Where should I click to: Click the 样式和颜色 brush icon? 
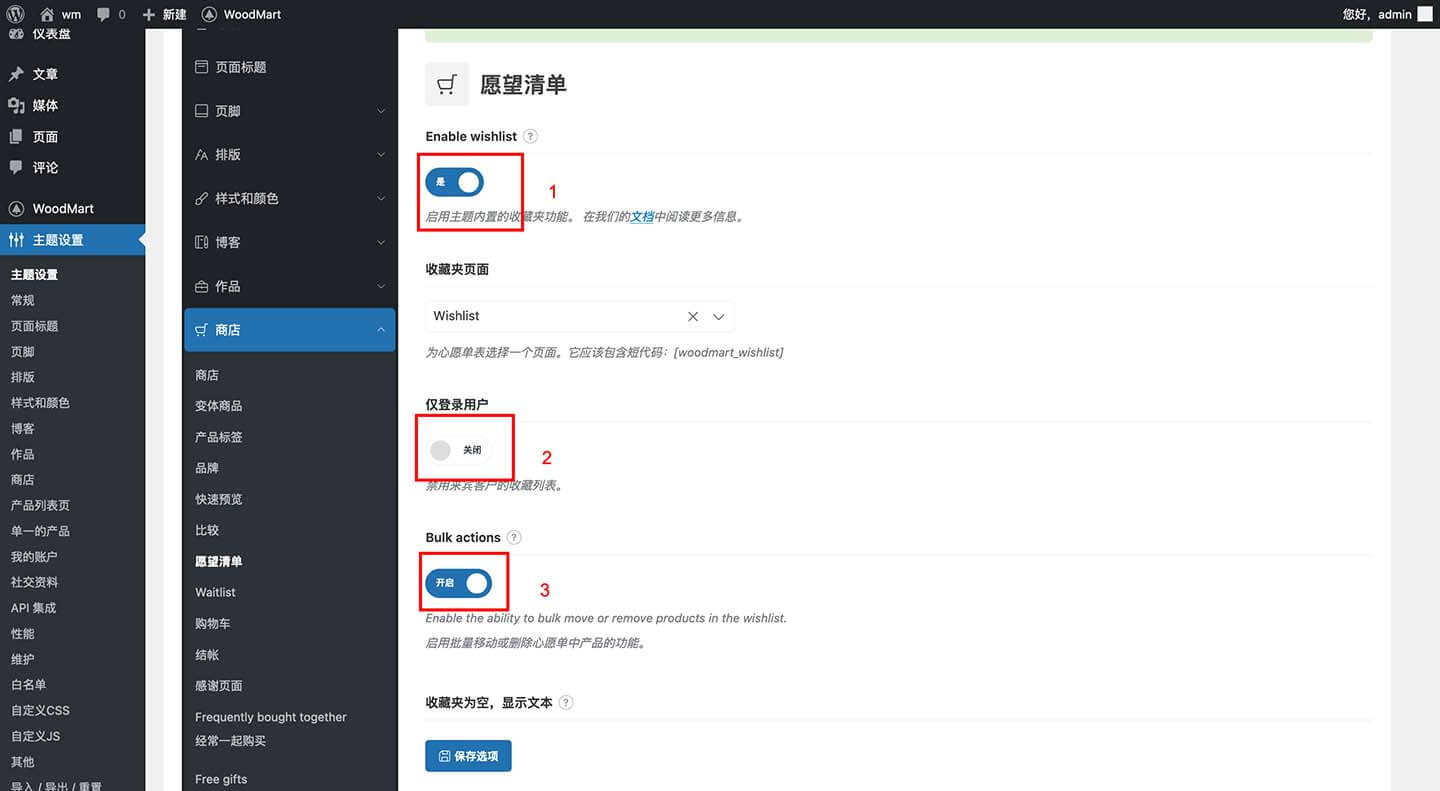pyautogui.click(x=201, y=199)
